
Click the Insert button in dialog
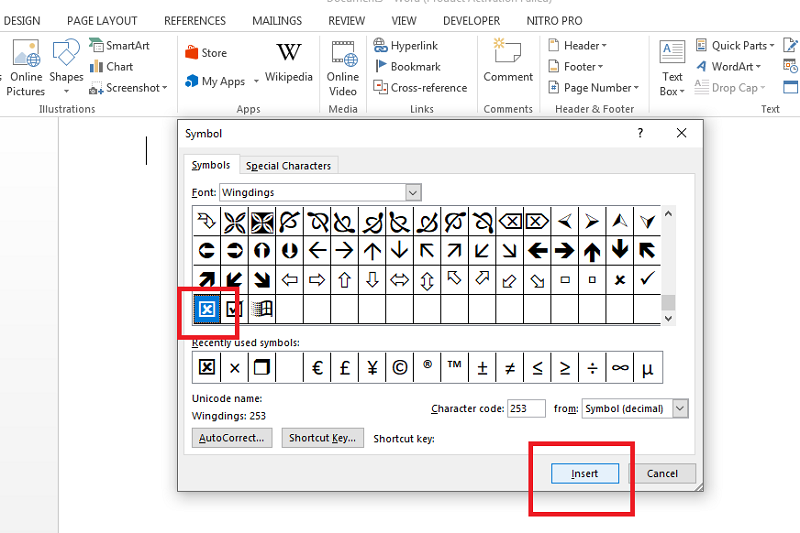pyautogui.click(x=585, y=473)
